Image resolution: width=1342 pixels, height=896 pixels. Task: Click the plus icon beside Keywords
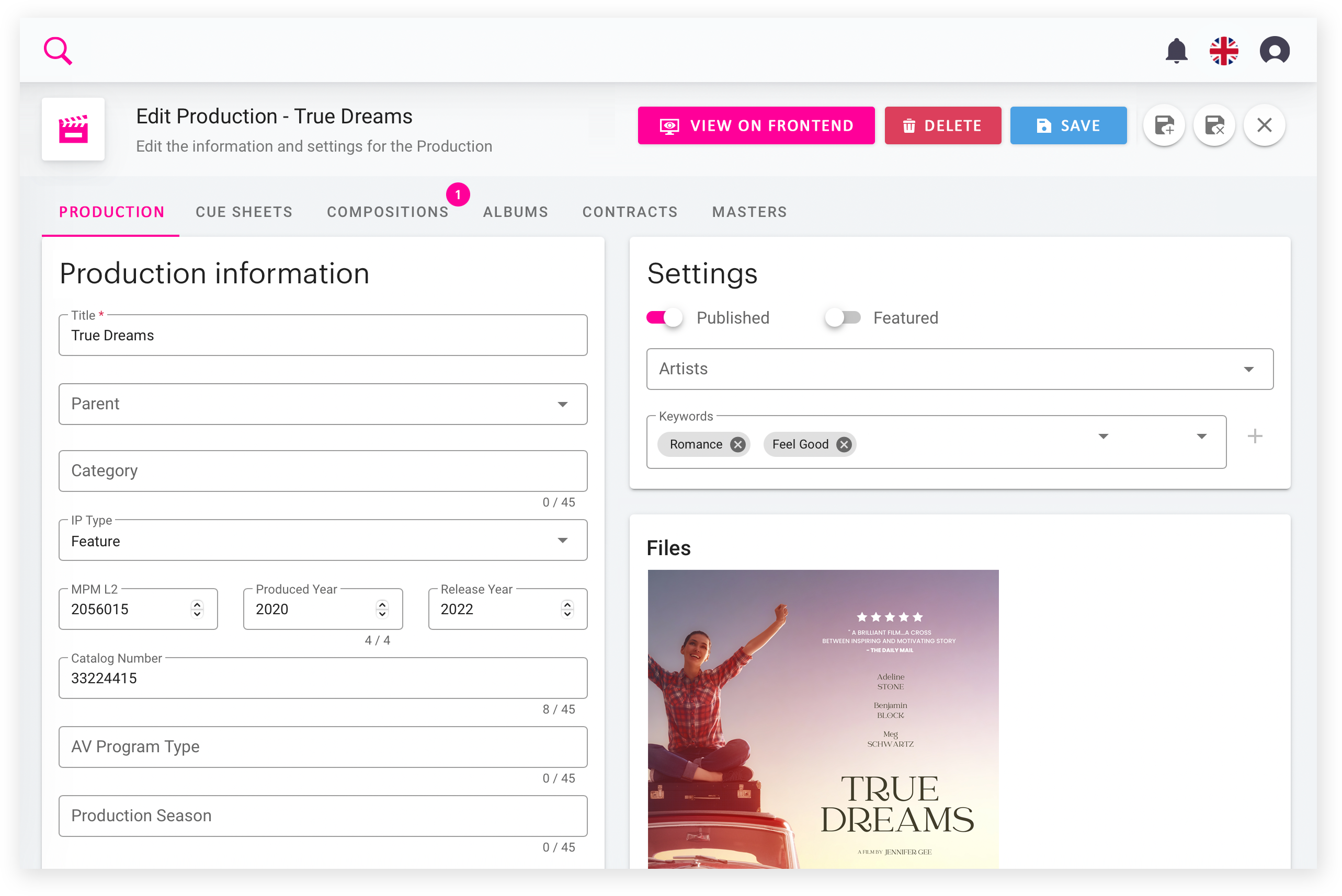click(1255, 436)
